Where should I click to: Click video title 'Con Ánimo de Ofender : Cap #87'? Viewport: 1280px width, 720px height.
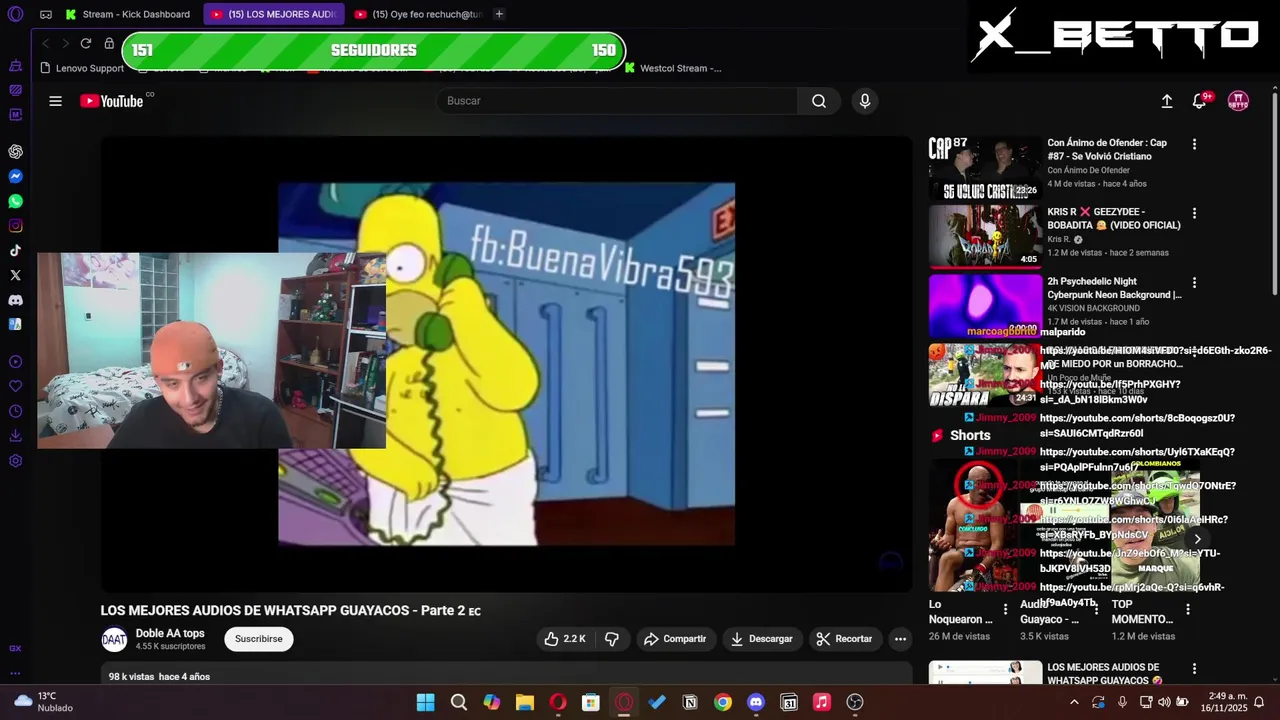1107,150
